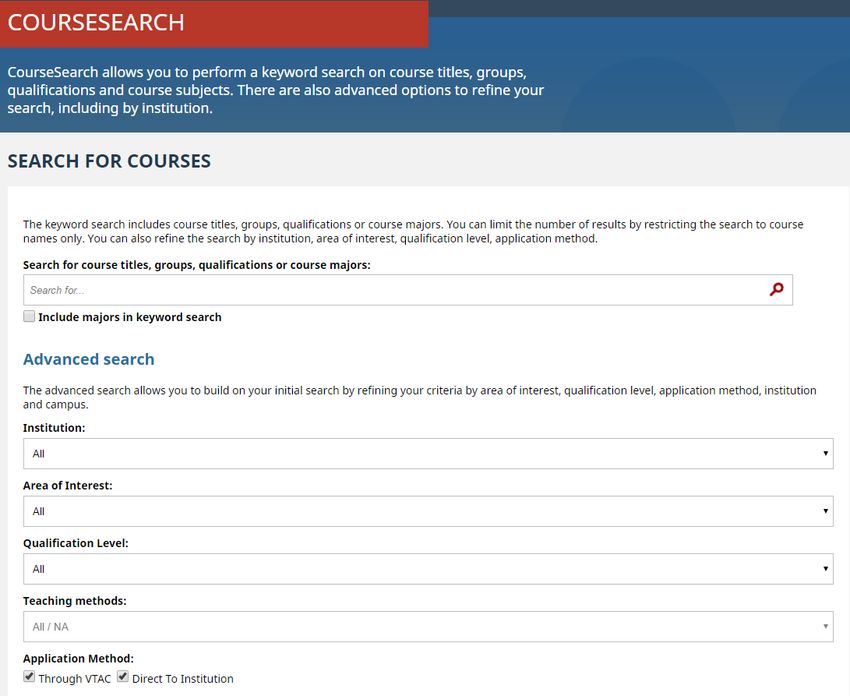This screenshot has width=850, height=696.
Task: Click the Institution dropdown arrow
Action: coord(825,453)
